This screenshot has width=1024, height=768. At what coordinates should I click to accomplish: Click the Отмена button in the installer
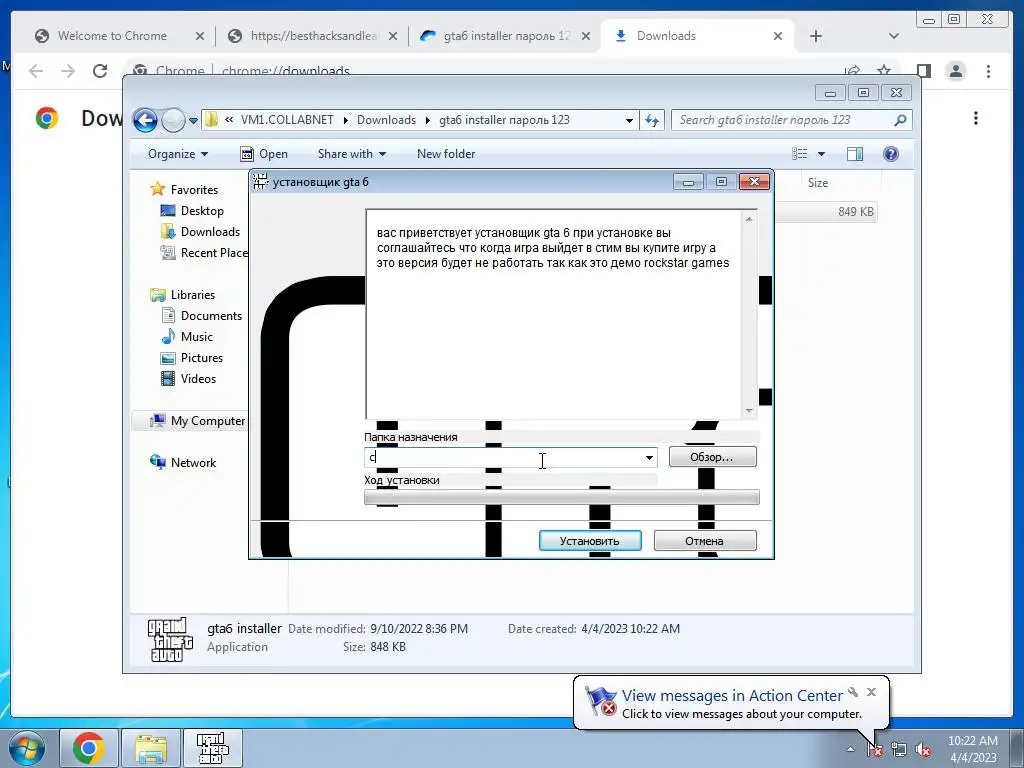coord(705,541)
